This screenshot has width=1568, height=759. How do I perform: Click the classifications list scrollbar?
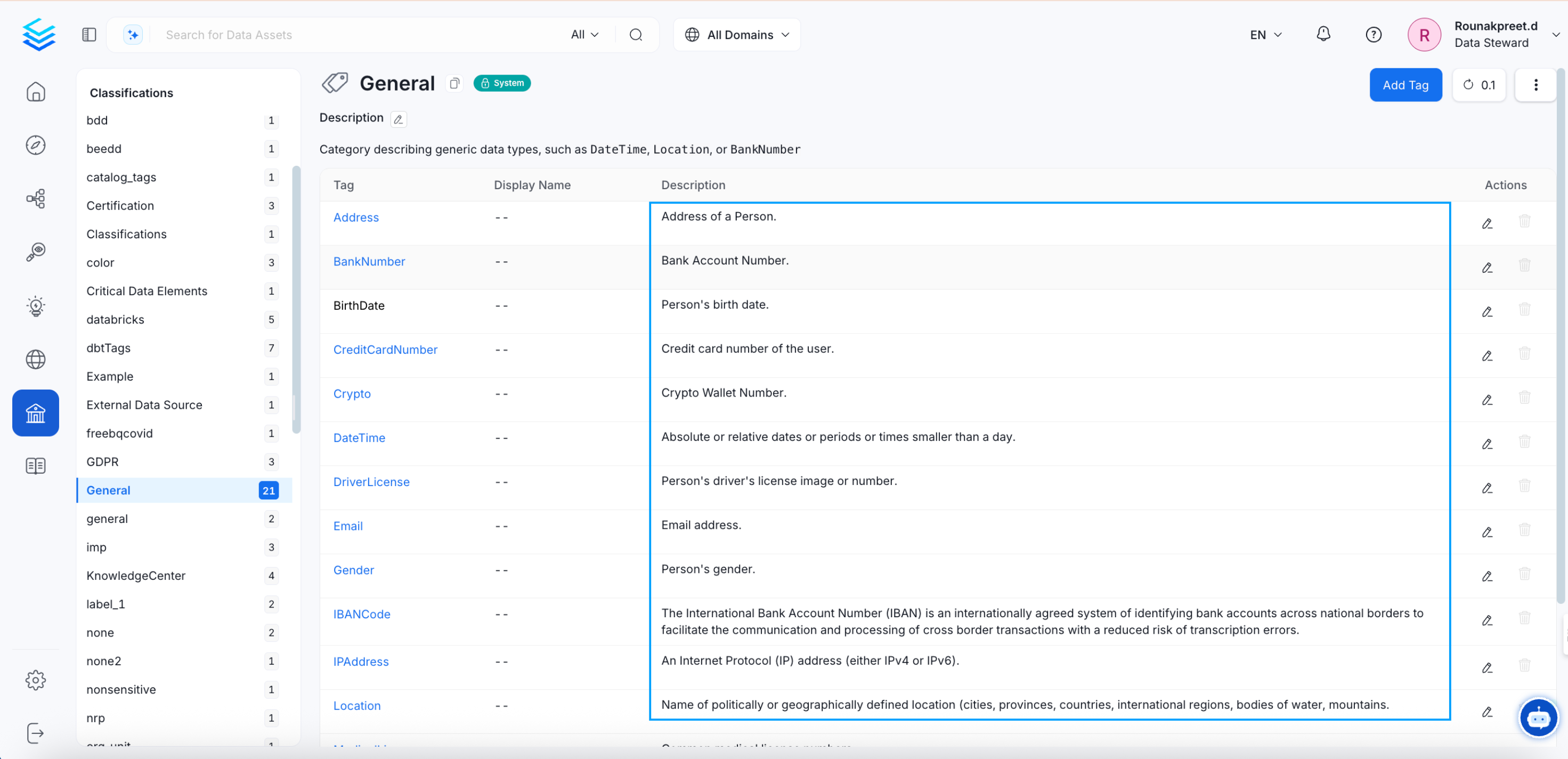[x=296, y=298]
